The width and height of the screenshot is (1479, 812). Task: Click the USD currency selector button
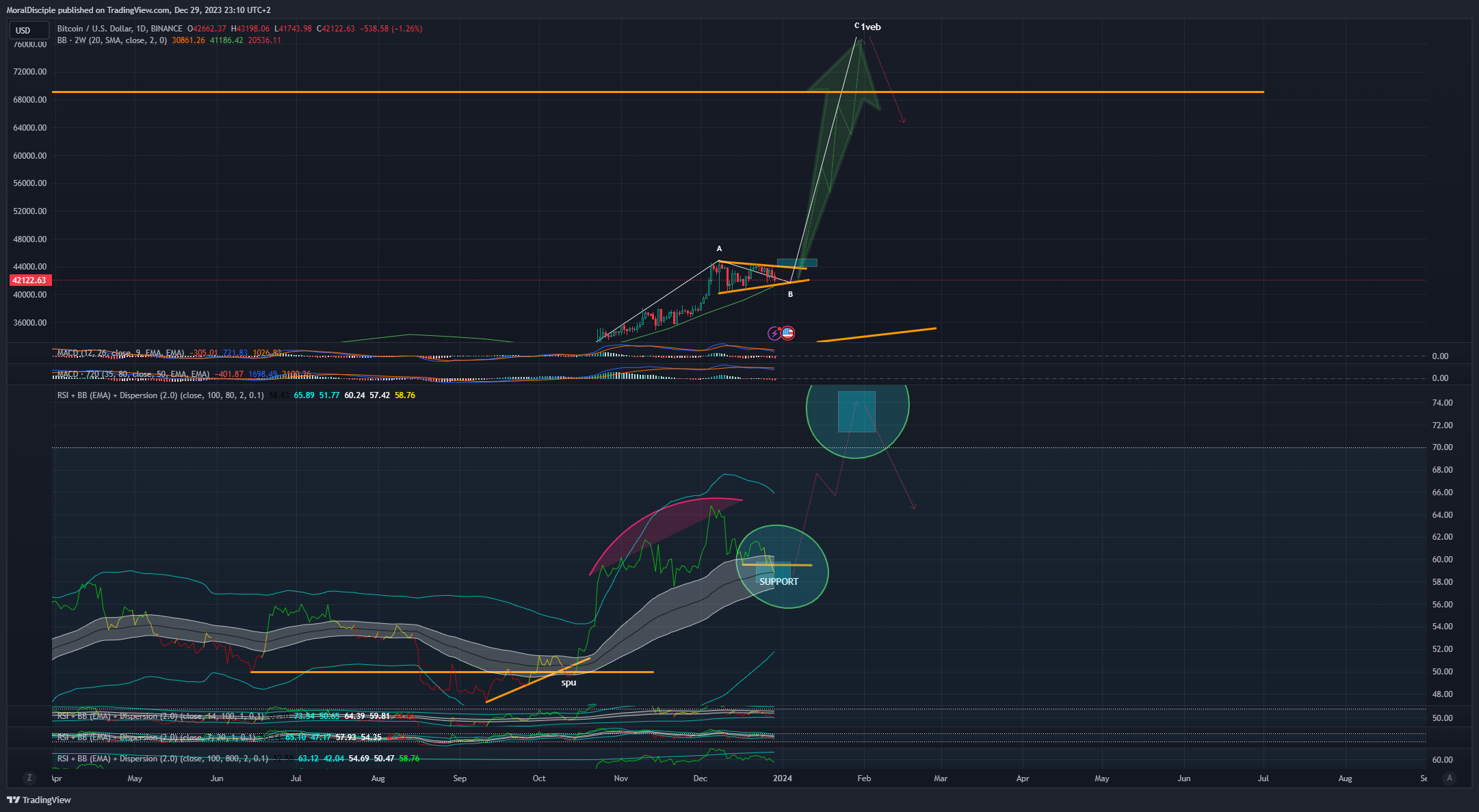click(x=29, y=30)
